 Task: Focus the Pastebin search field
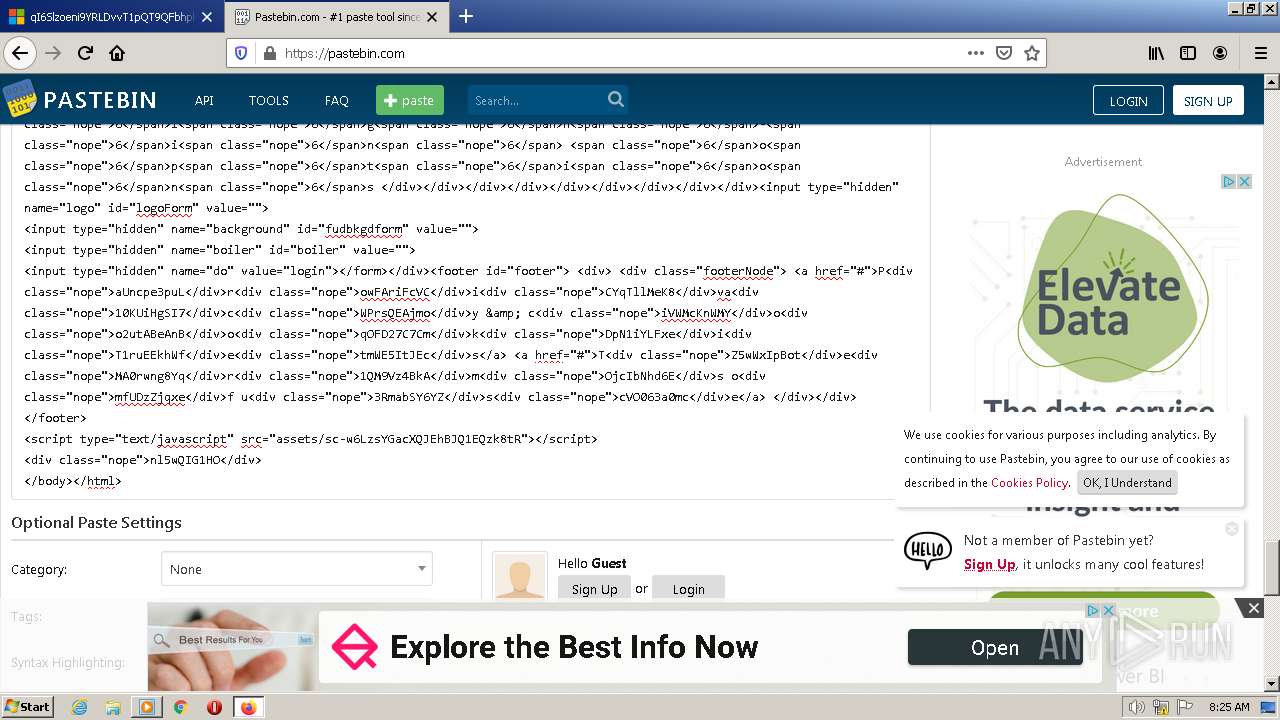pos(537,100)
